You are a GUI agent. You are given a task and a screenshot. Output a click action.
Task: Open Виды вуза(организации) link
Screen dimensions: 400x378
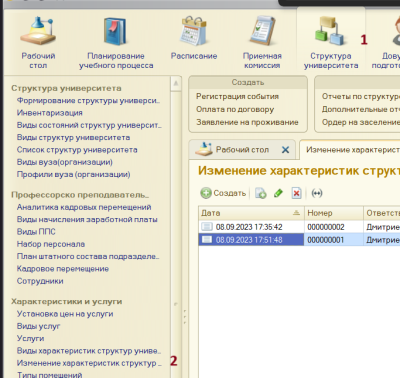pyautogui.click(x=65, y=162)
